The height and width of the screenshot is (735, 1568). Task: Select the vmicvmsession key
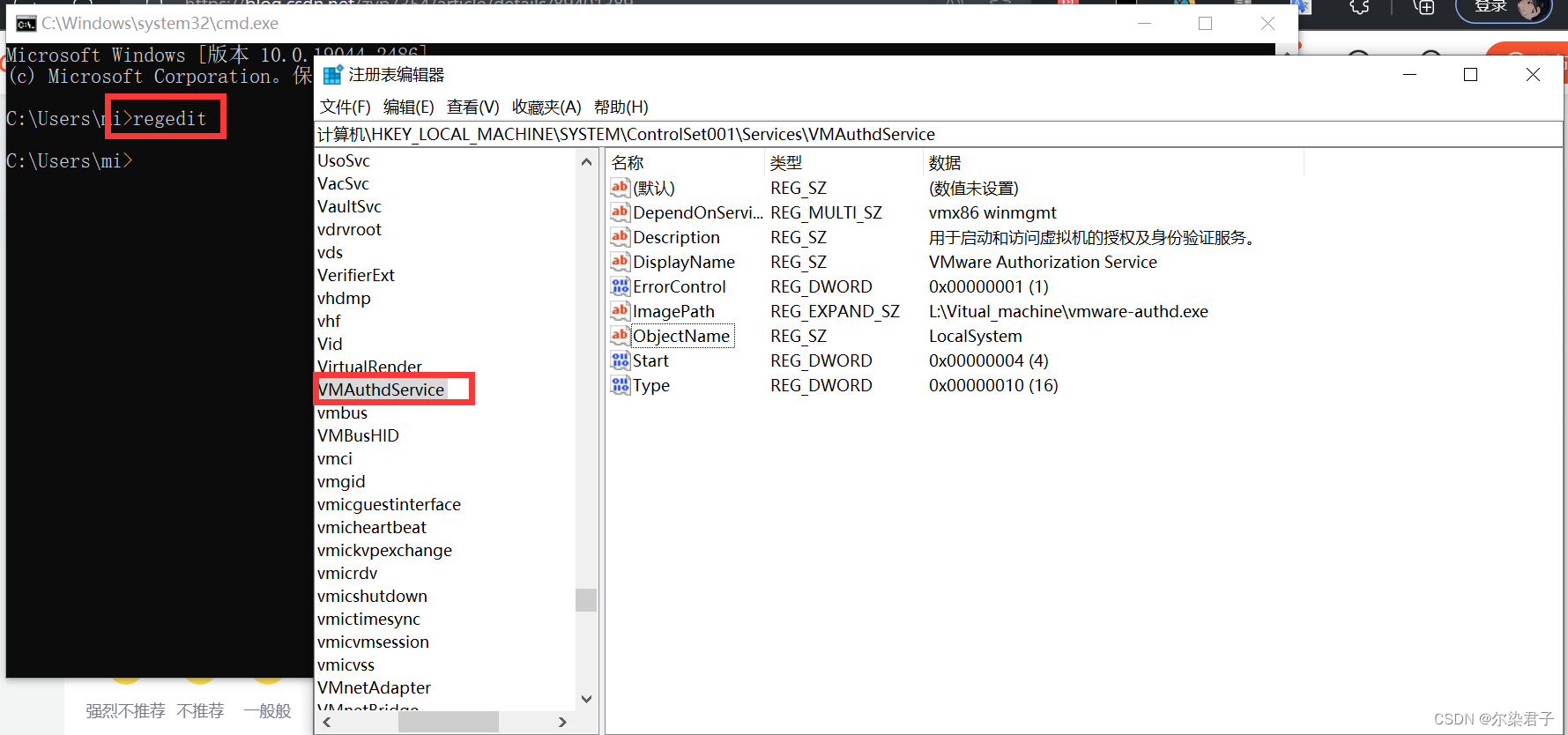click(373, 642)
